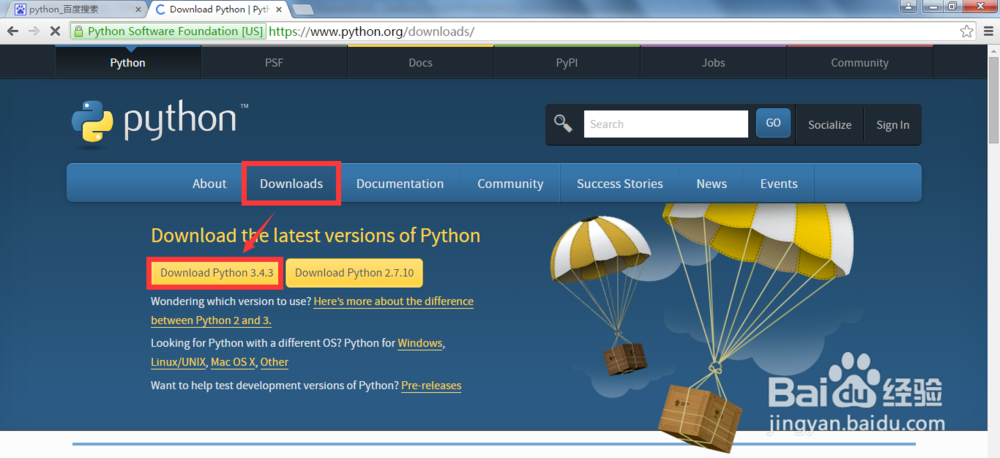Open the News navigation menu

[711, 184]
